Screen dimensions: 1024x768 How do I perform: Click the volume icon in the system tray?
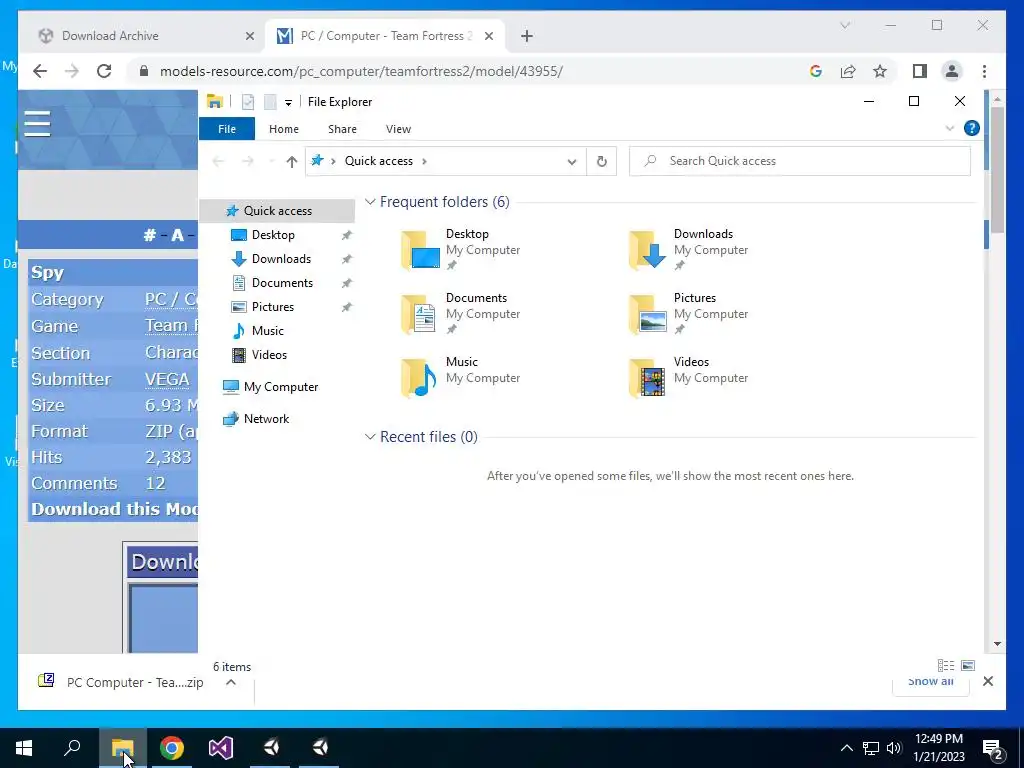point(893,748)
